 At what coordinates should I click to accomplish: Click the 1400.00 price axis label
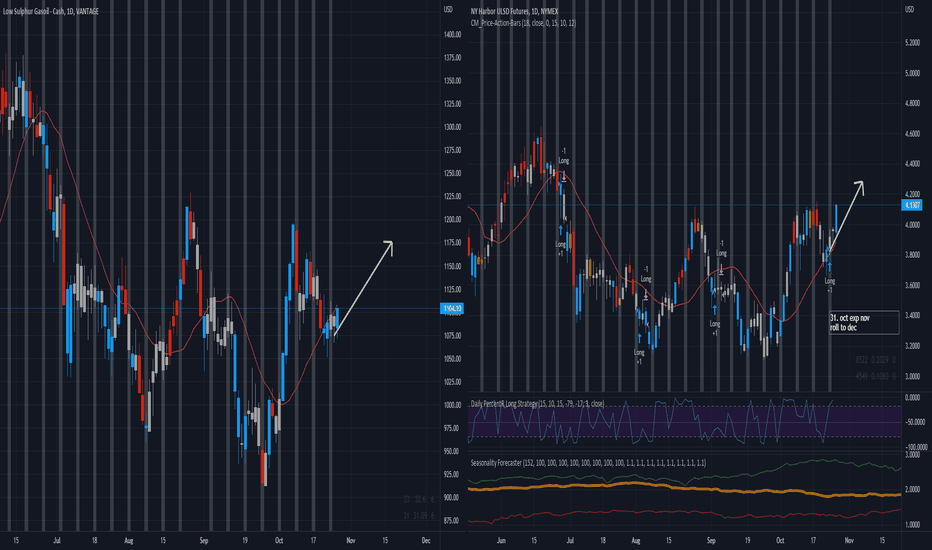pyautogui.click(x=452, y=34)
